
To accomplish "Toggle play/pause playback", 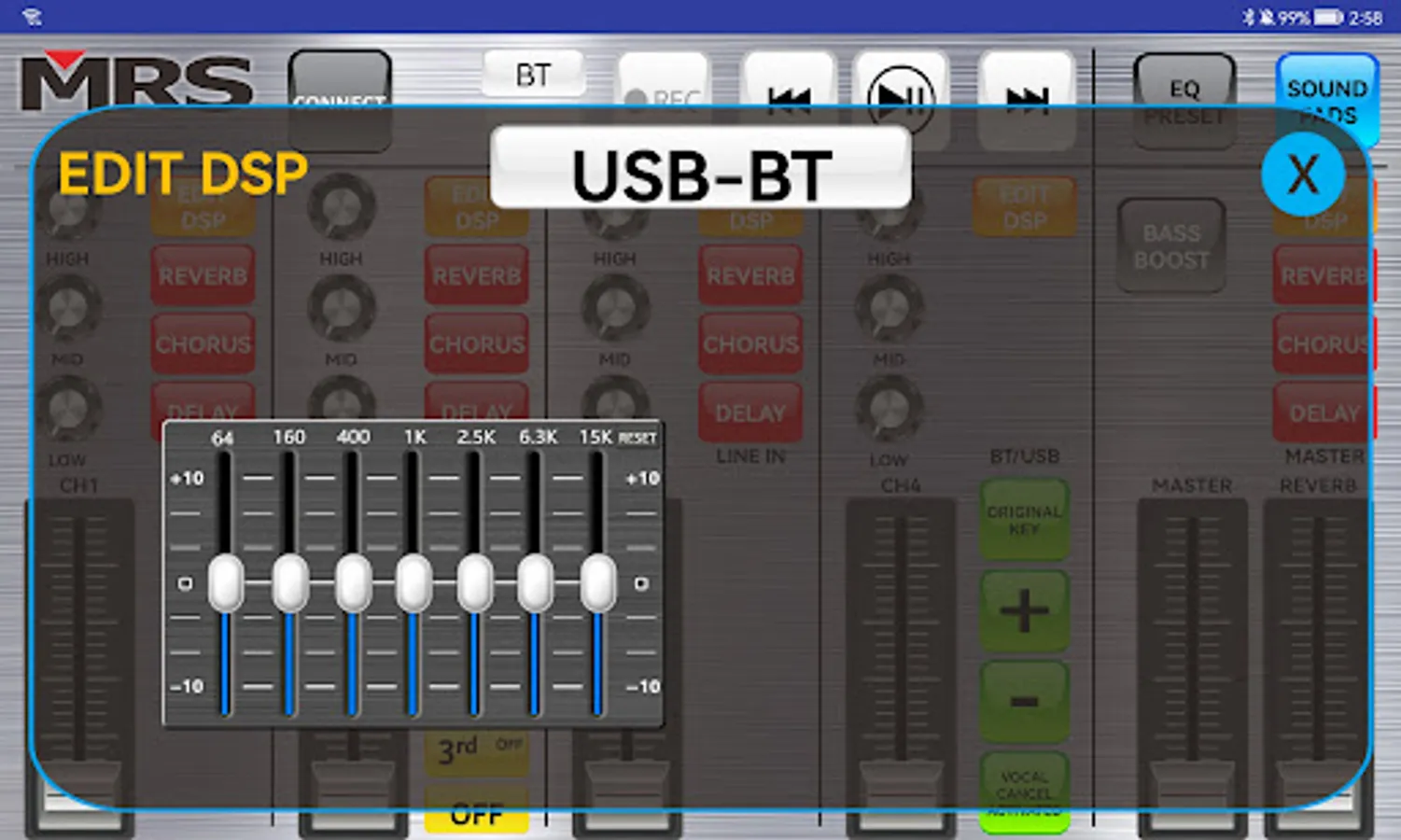I will [x=901, y=99].
